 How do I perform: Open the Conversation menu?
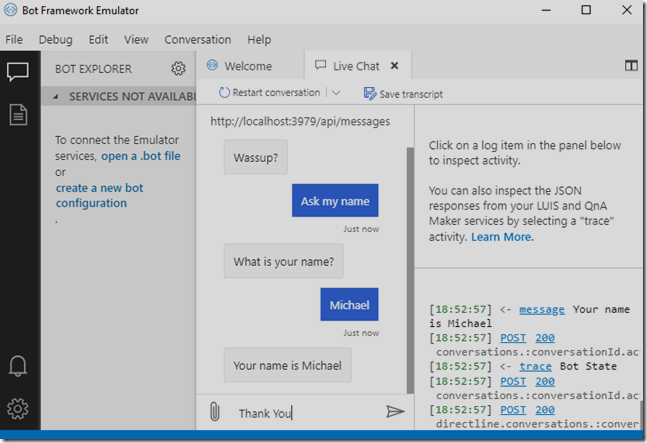(198, 40)
